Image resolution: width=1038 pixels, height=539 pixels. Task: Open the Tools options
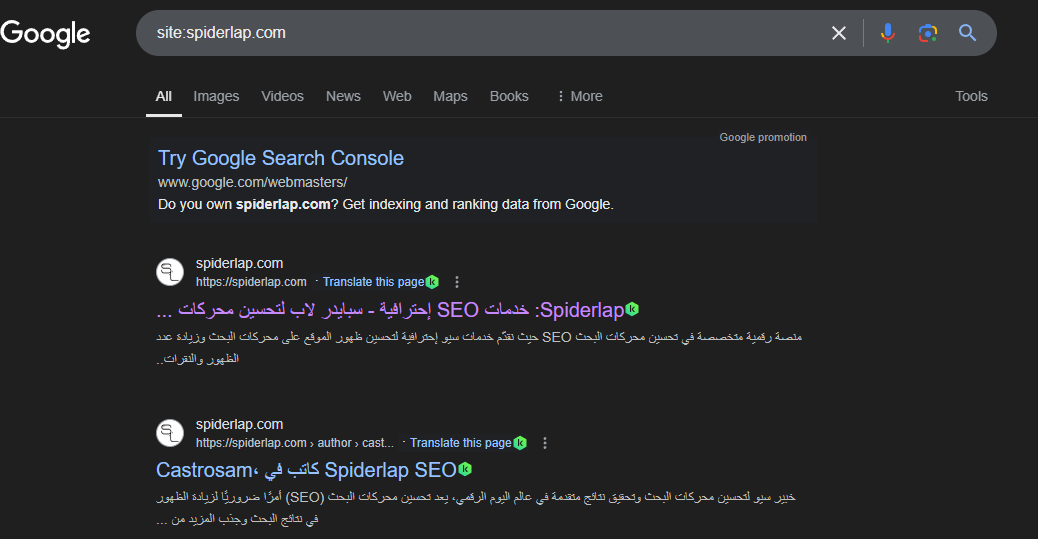pyautogui.click(x=971, y=96)
